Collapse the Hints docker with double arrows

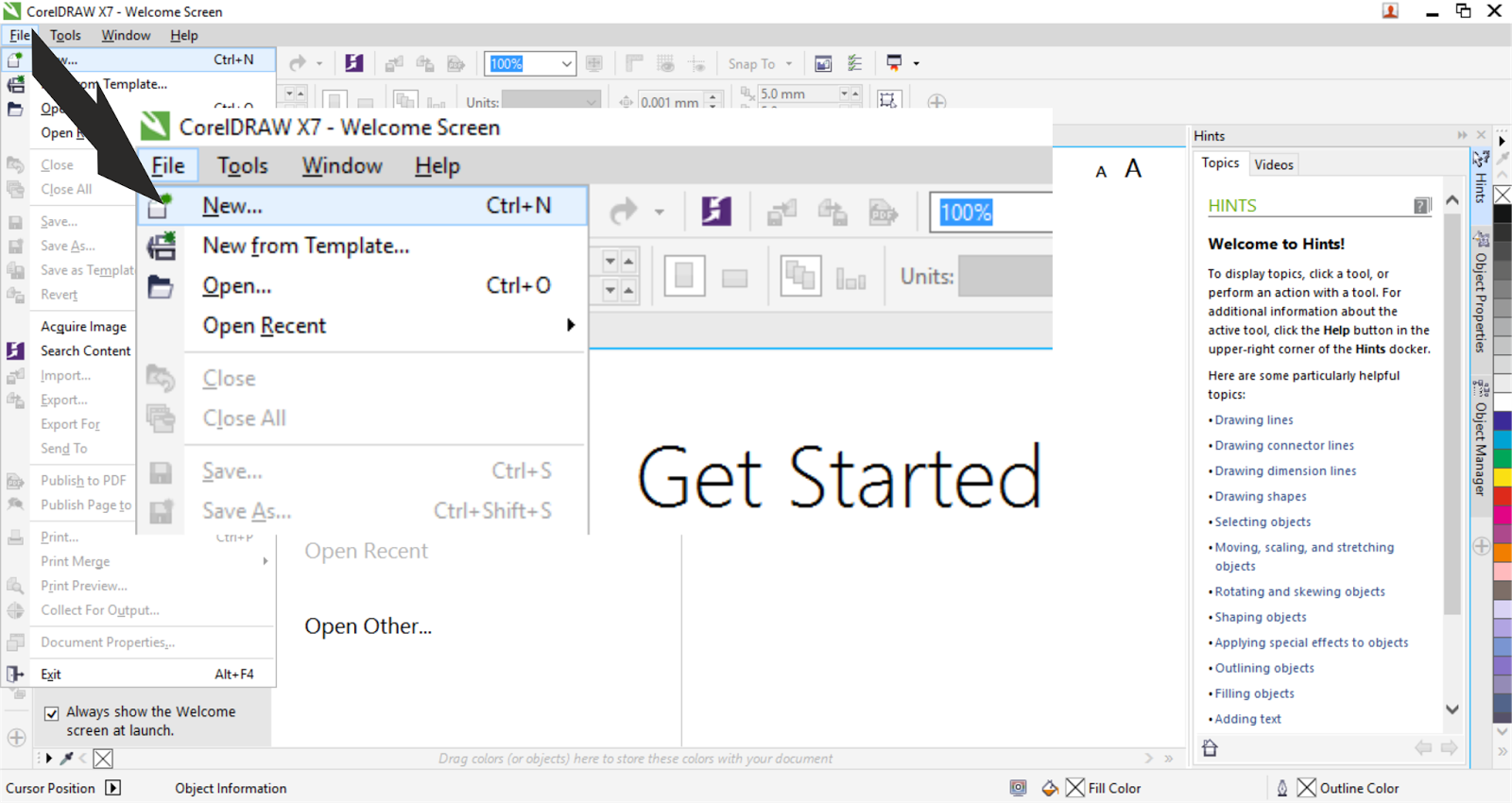coord(1462,135)
